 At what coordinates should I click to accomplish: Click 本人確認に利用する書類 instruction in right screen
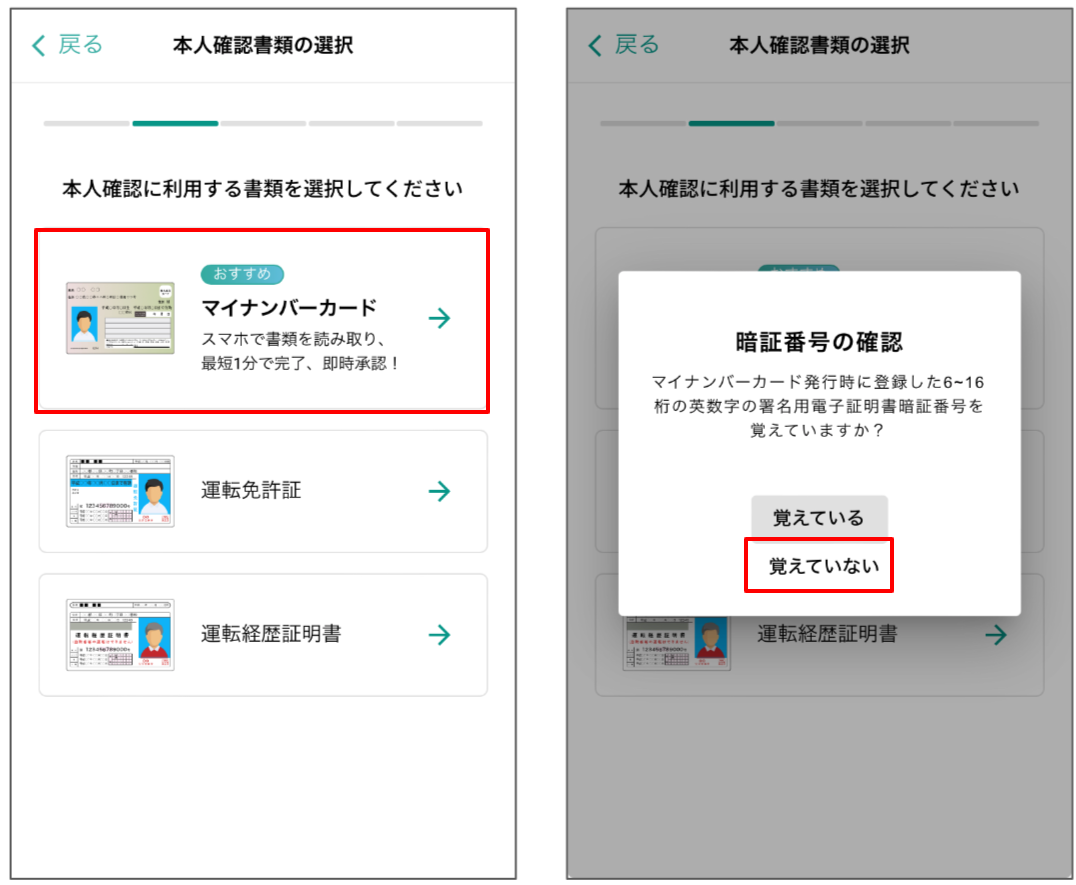click(819, 188)
